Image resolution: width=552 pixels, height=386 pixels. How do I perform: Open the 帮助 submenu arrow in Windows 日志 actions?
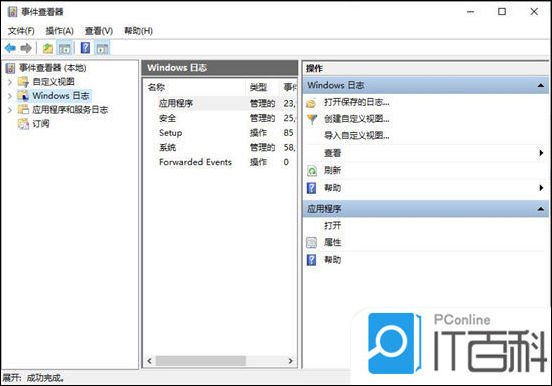(541, 188)
